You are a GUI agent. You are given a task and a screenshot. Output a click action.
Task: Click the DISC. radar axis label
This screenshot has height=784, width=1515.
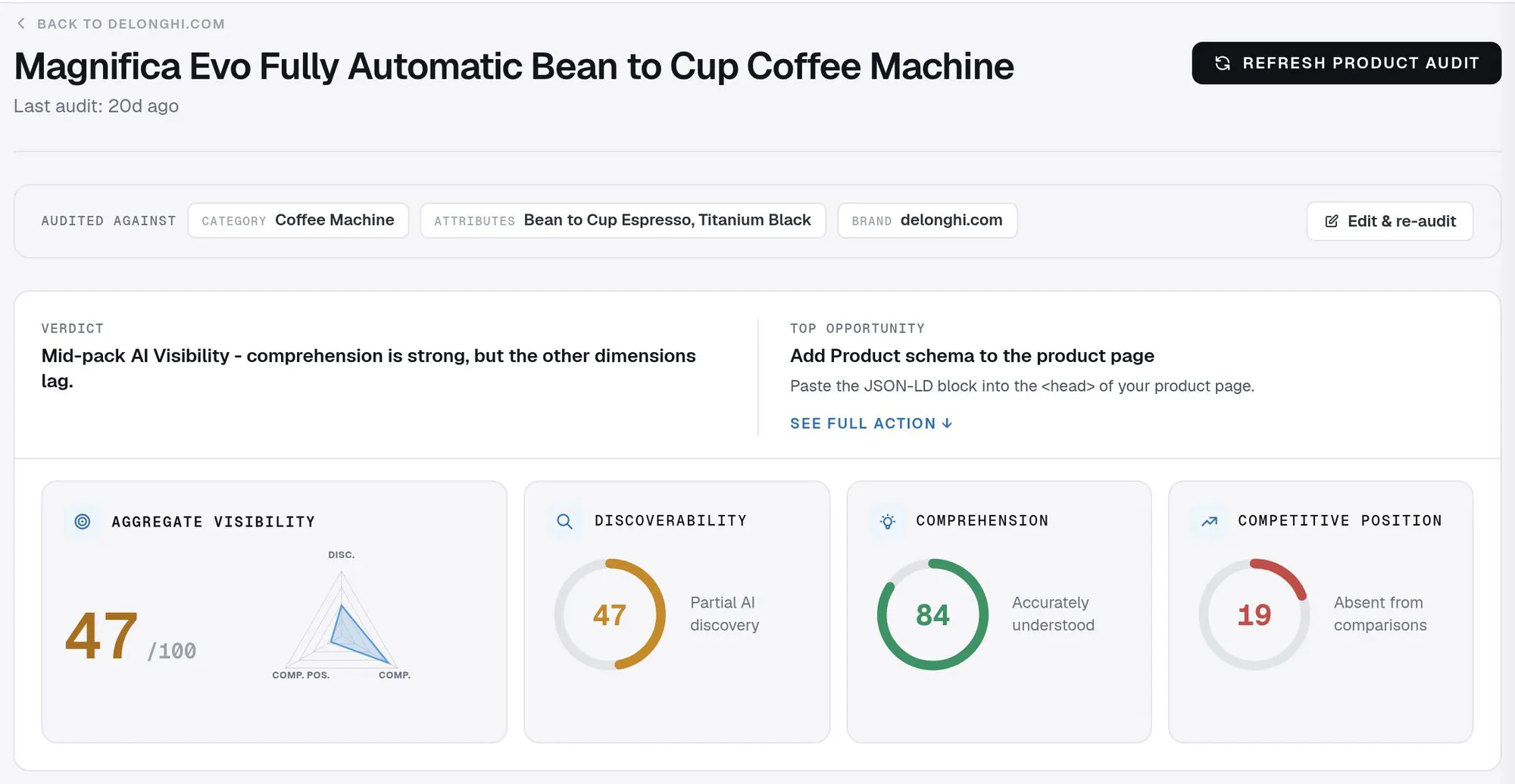(x=342, y=555)
